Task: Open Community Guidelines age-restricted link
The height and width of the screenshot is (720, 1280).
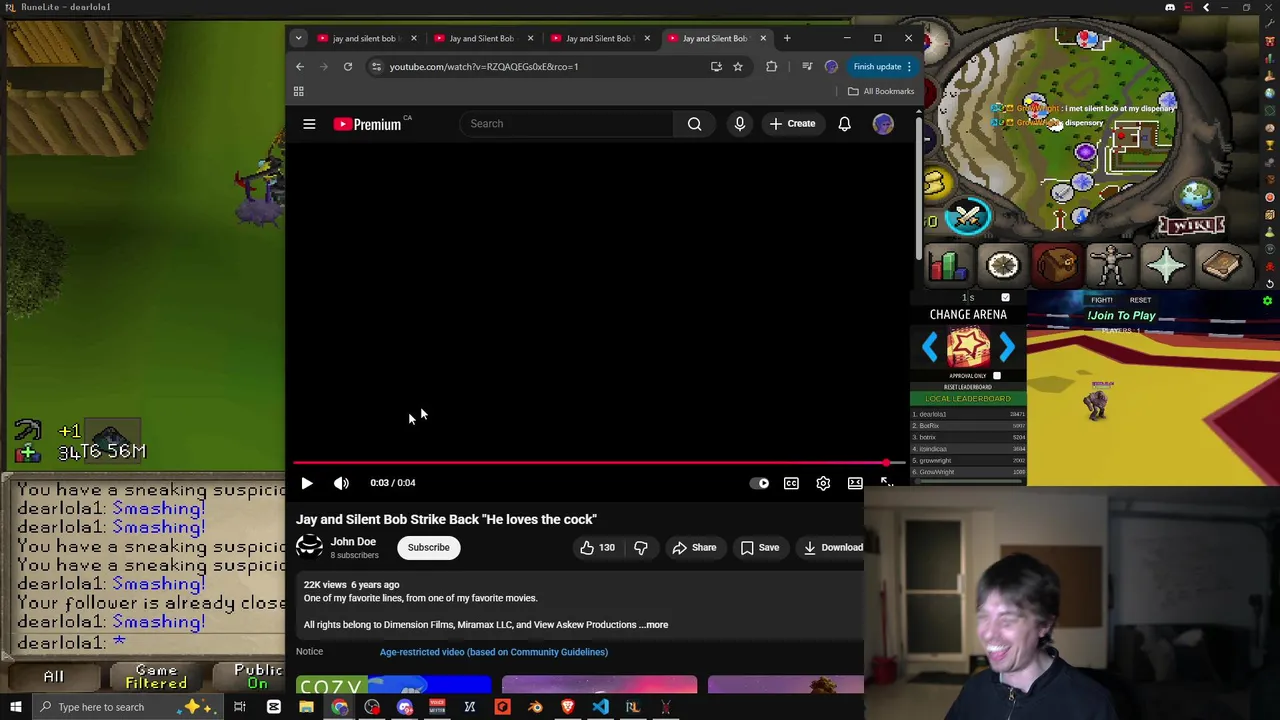Action: point(494,652)
